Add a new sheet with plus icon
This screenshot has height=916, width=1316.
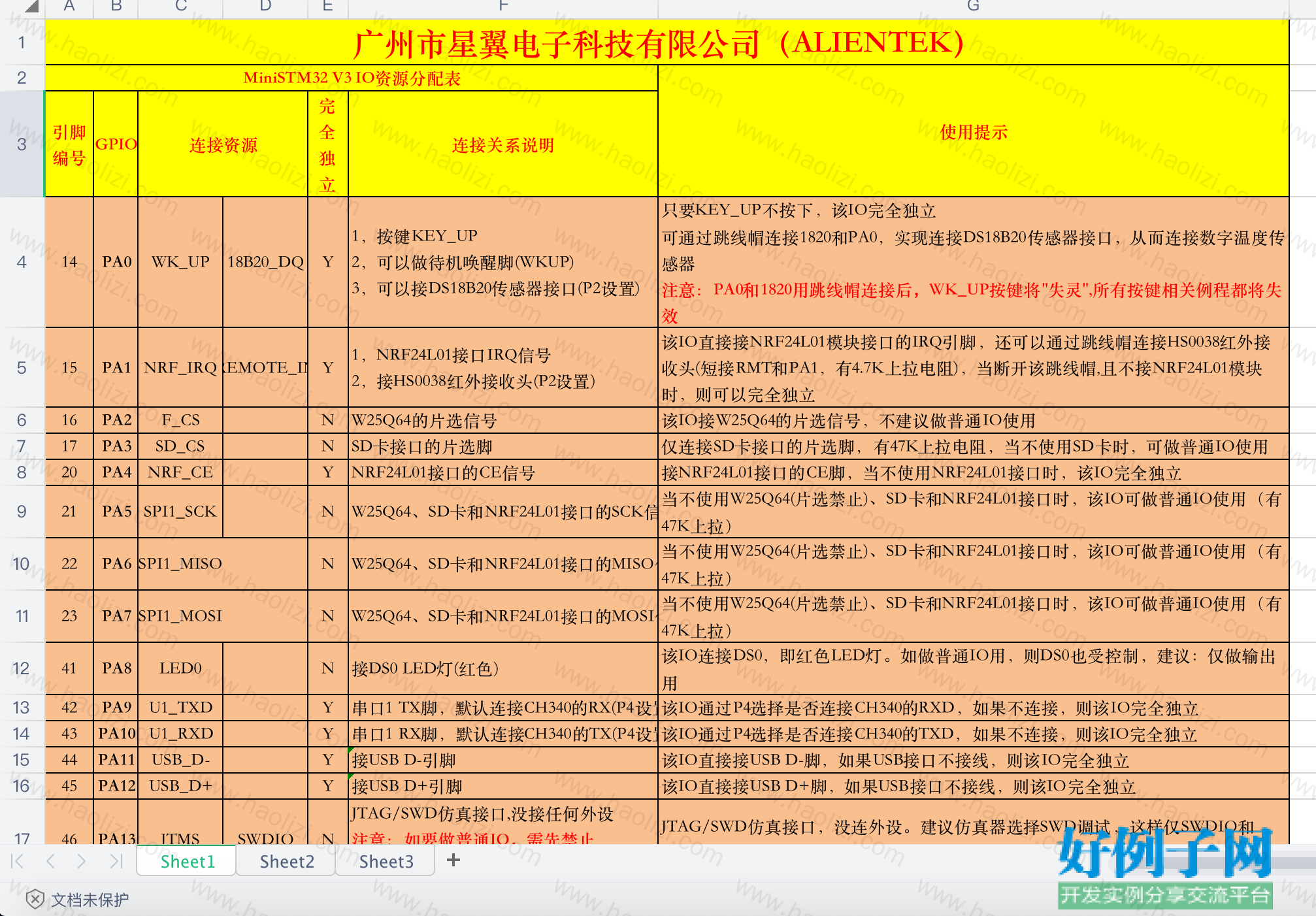pyautogui.click(x=453, y=860)
